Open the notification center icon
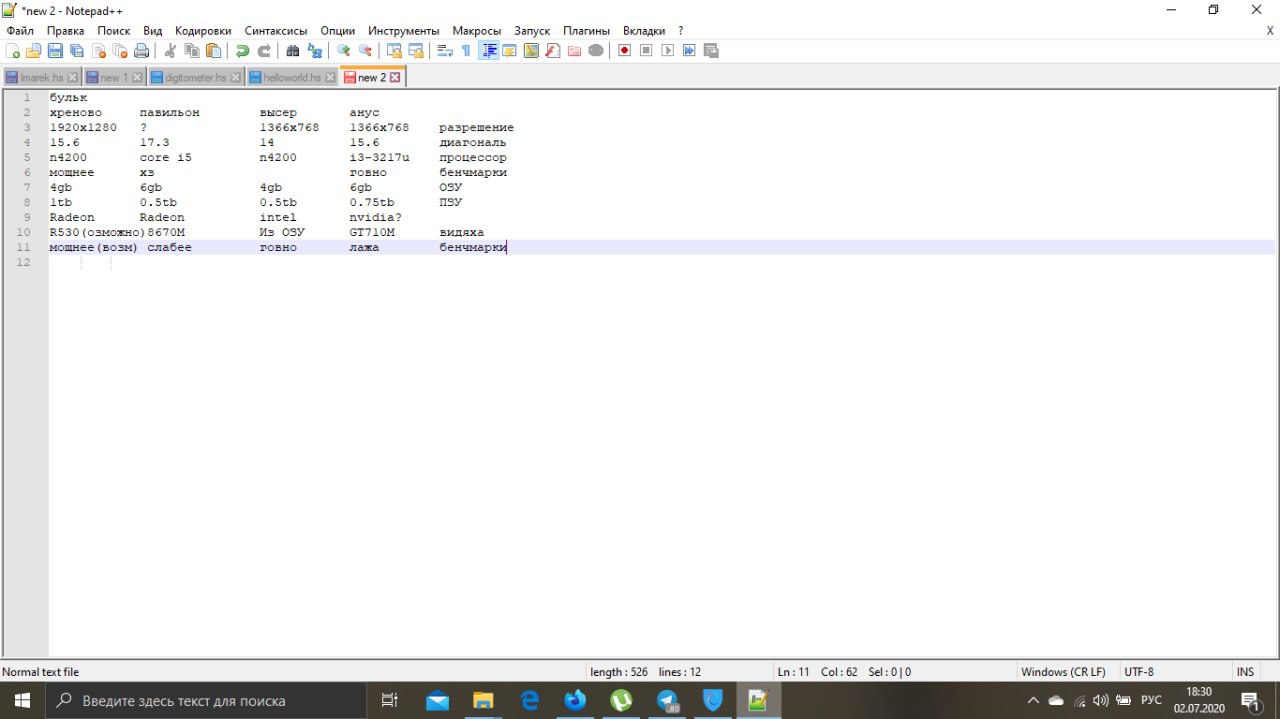The image size is (1280, 719). point(1250,701)
